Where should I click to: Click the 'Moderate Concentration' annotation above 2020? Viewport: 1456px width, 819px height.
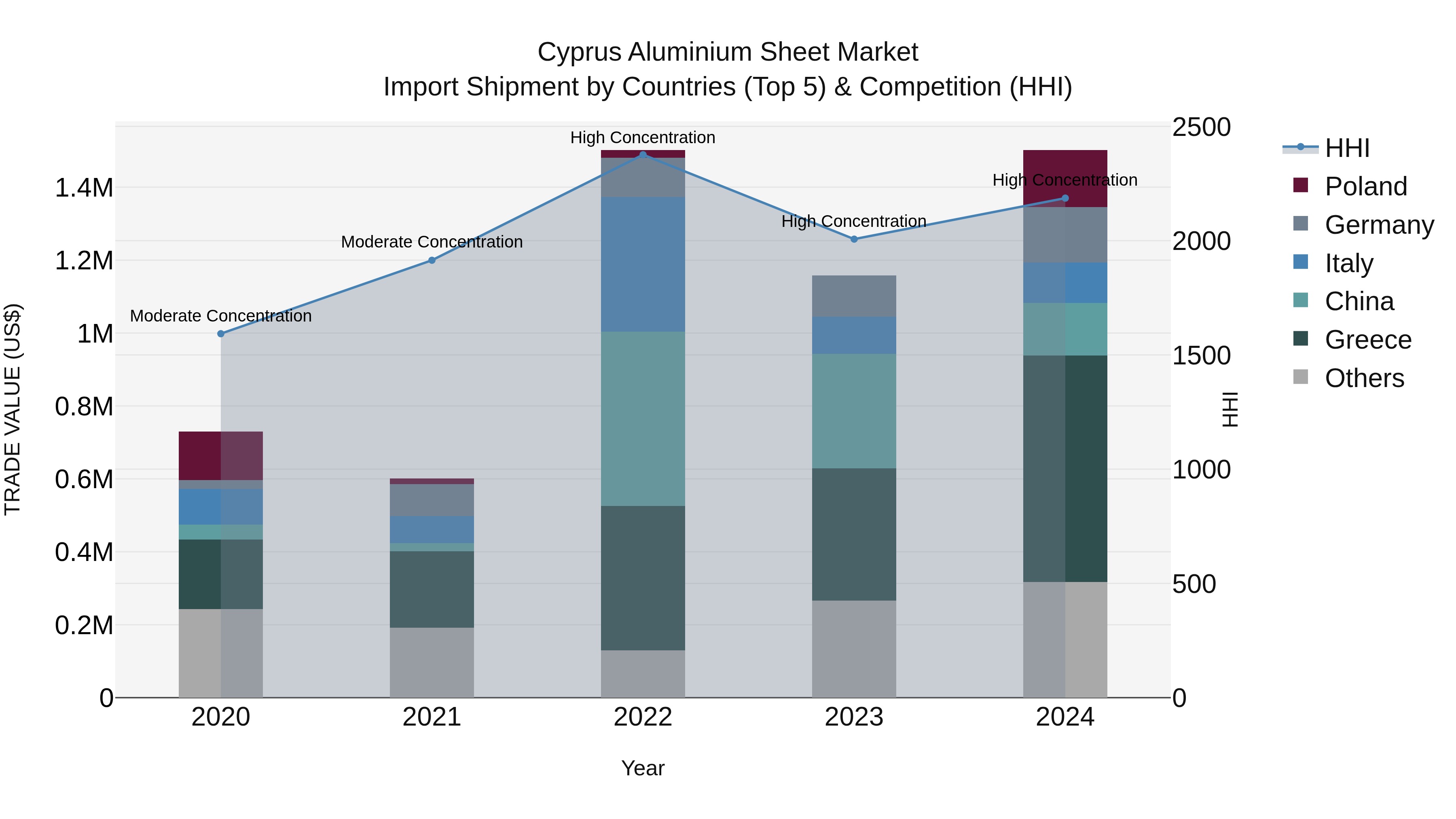[x=221, y=316]
